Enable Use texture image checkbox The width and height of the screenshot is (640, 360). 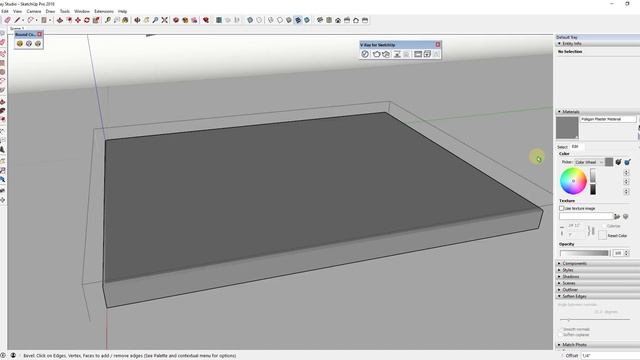click(562, 208)
